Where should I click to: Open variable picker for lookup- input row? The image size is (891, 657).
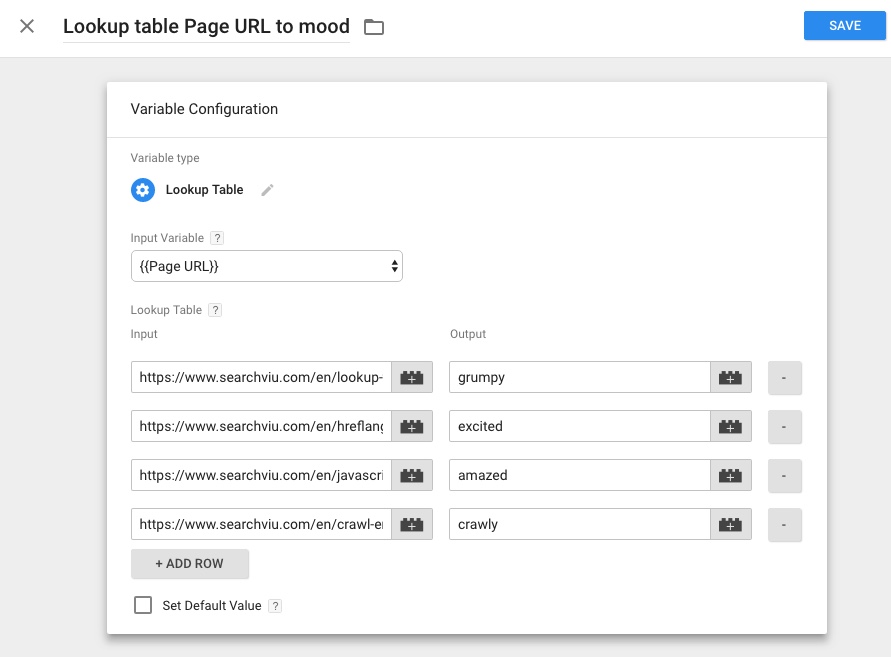[x=412, y=377]
